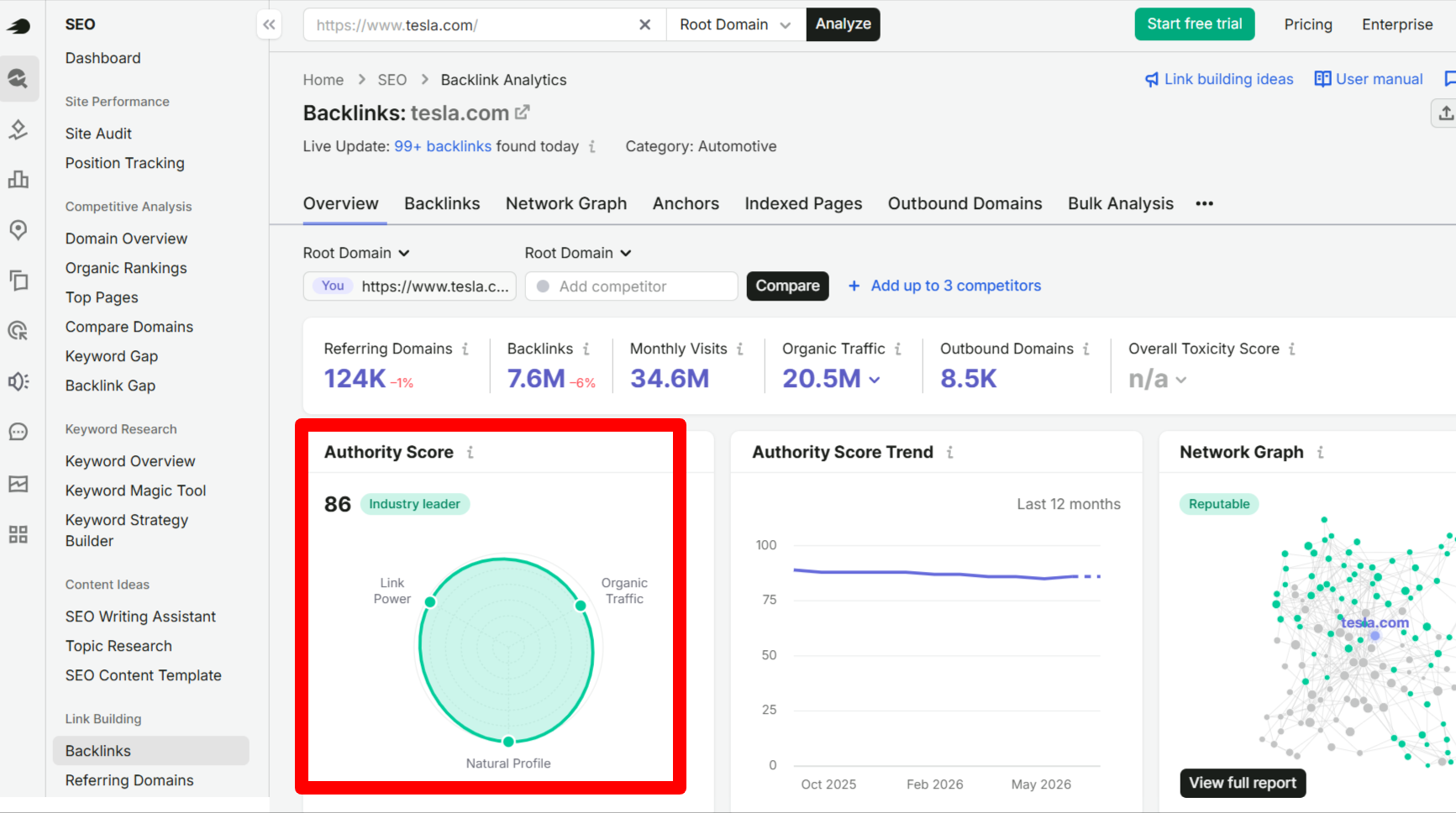This screenshot has height=813, width=1456.
Task: Click Referring Domains info icon
Action: coord(465,349)
